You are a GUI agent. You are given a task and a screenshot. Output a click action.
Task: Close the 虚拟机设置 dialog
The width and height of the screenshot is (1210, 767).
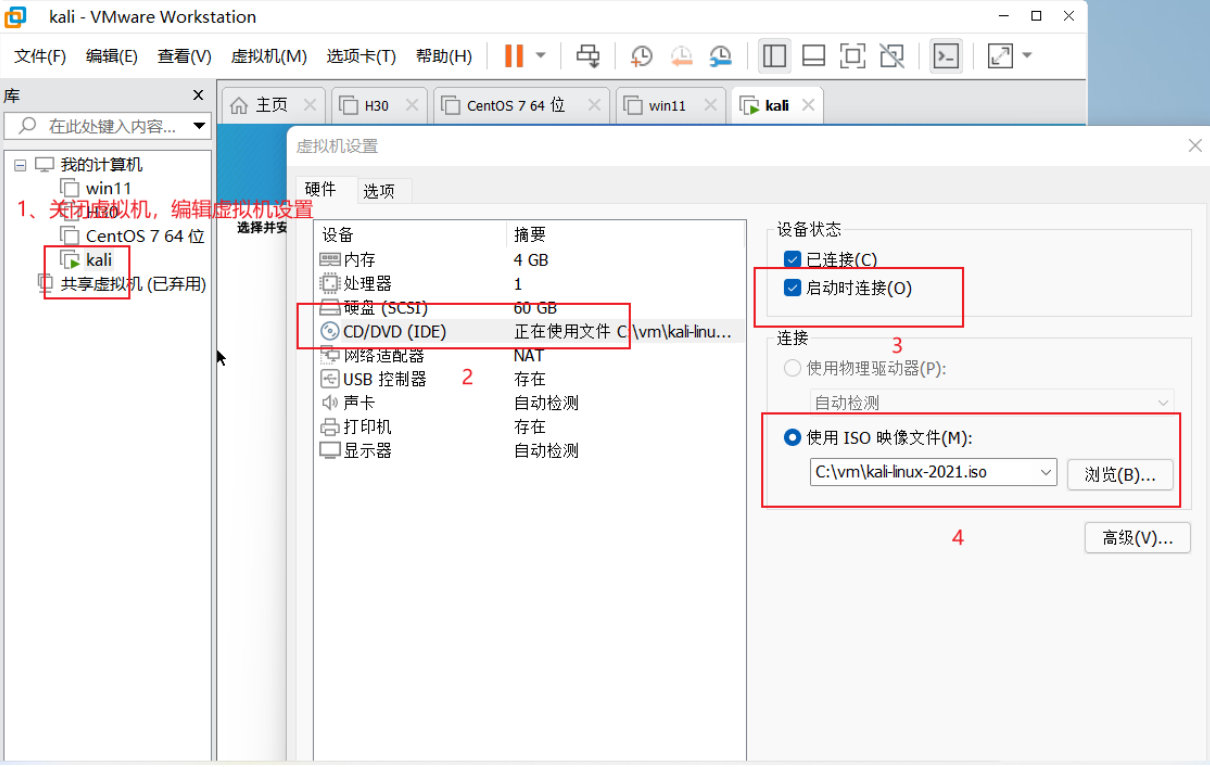(x=1195, y=146)
